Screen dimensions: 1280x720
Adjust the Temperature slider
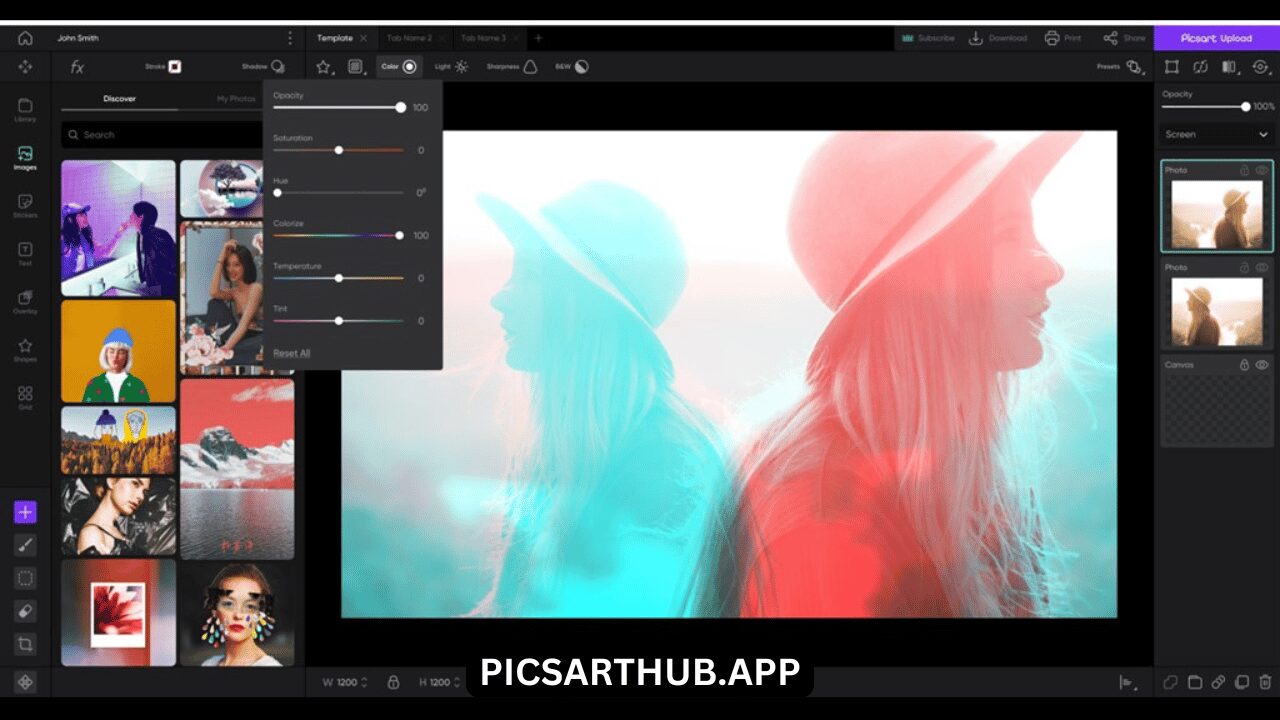[338, 278]
